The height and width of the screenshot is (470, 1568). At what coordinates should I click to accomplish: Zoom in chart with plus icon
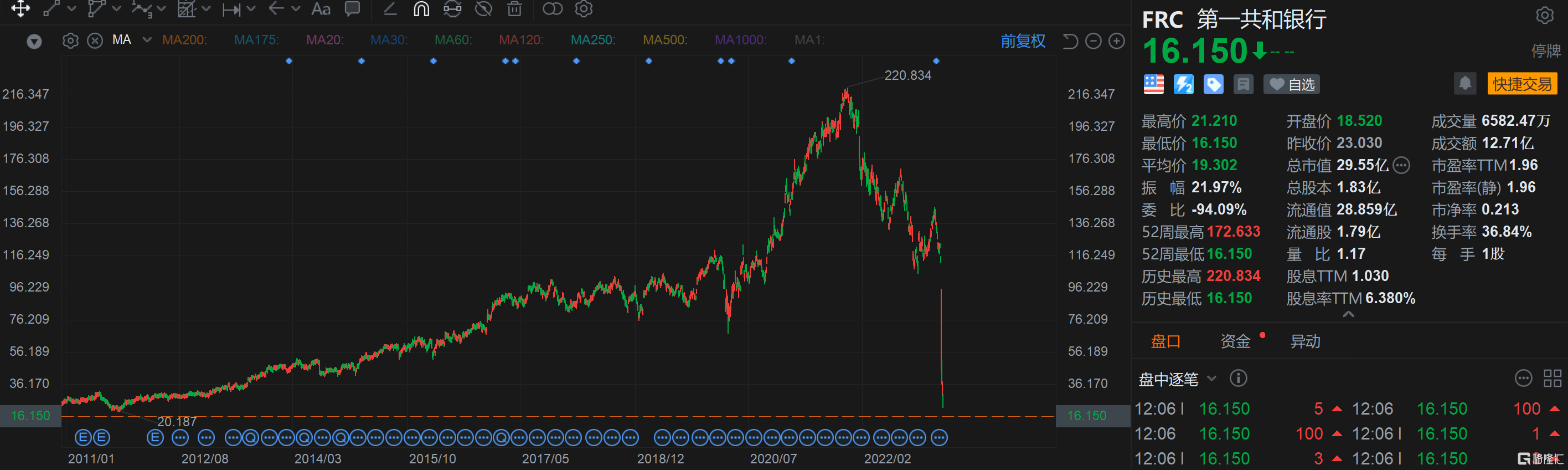pos(1116,41)
